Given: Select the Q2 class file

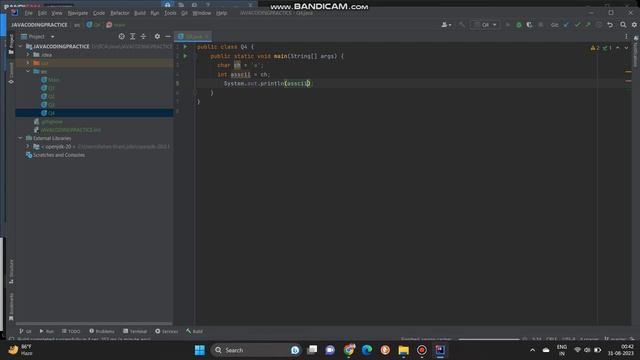Looking at the screenshot, I should pos(48,96).
